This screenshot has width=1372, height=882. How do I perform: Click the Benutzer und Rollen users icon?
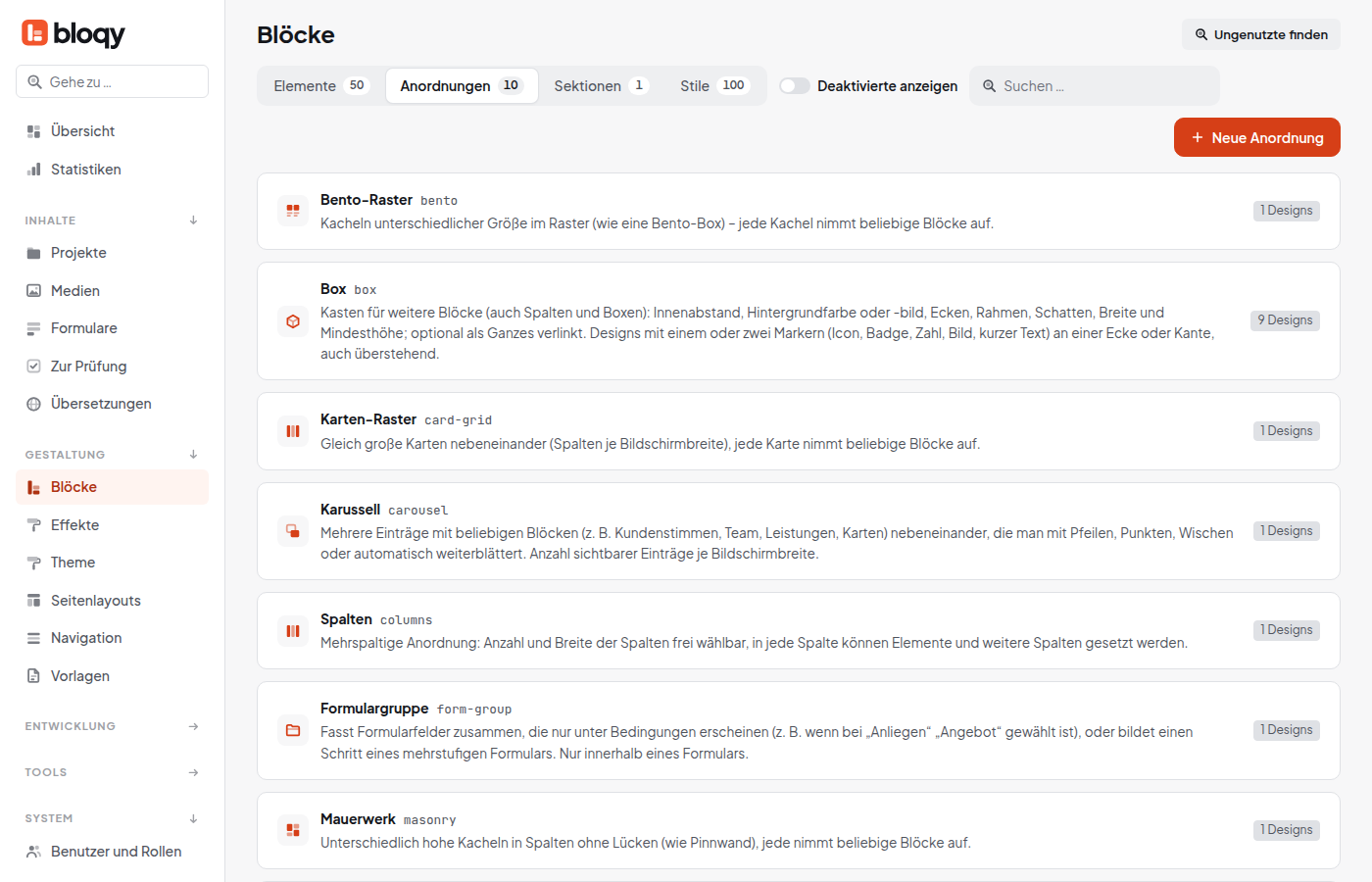33,852
